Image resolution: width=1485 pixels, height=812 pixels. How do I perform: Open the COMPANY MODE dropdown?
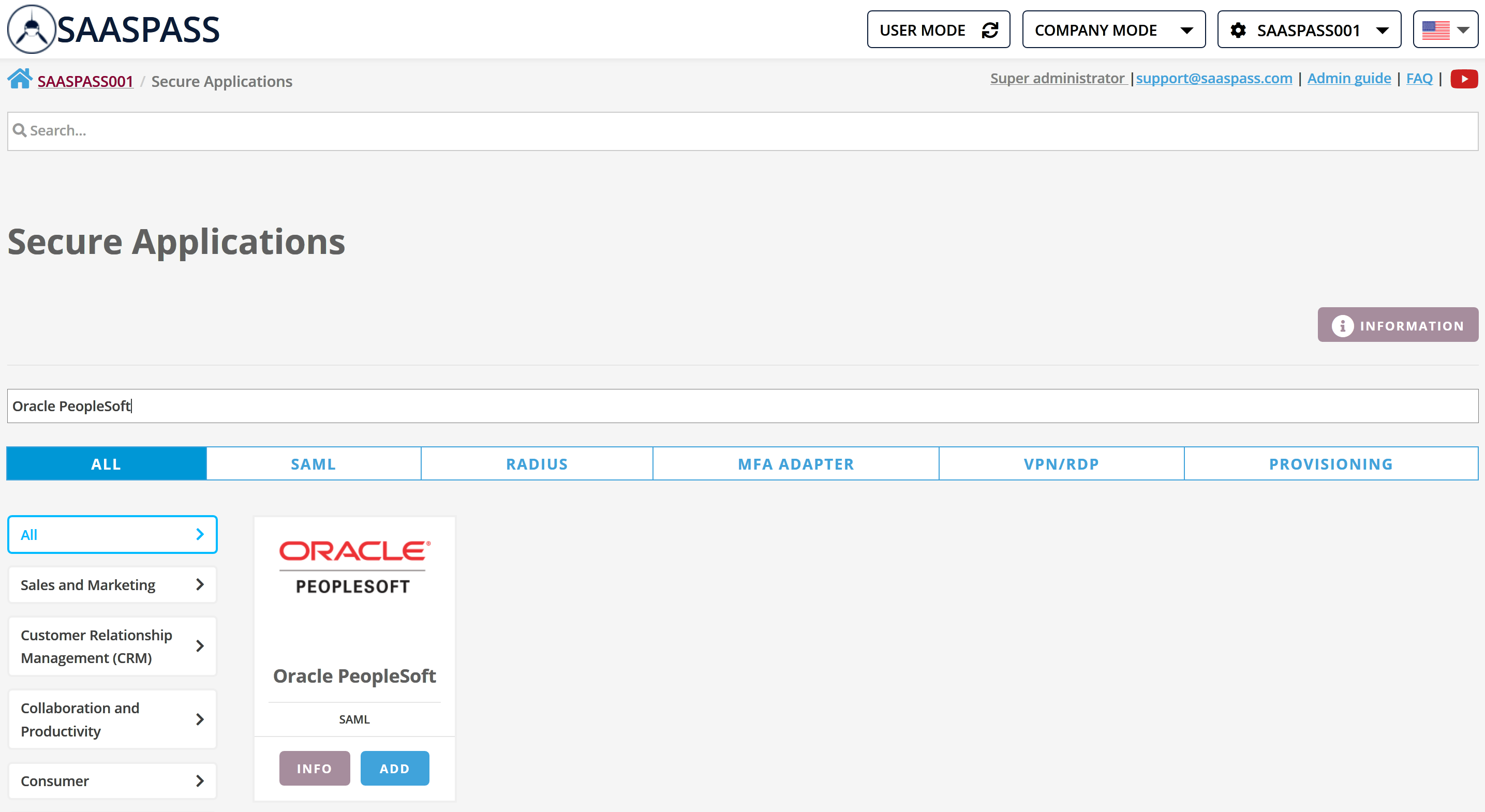(x=1113, y=29)
